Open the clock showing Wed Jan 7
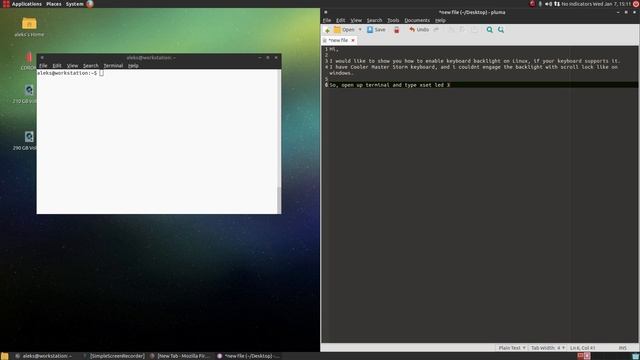This screenshot has height=360, width=640. pyautogui.click(x=612, y=4)
